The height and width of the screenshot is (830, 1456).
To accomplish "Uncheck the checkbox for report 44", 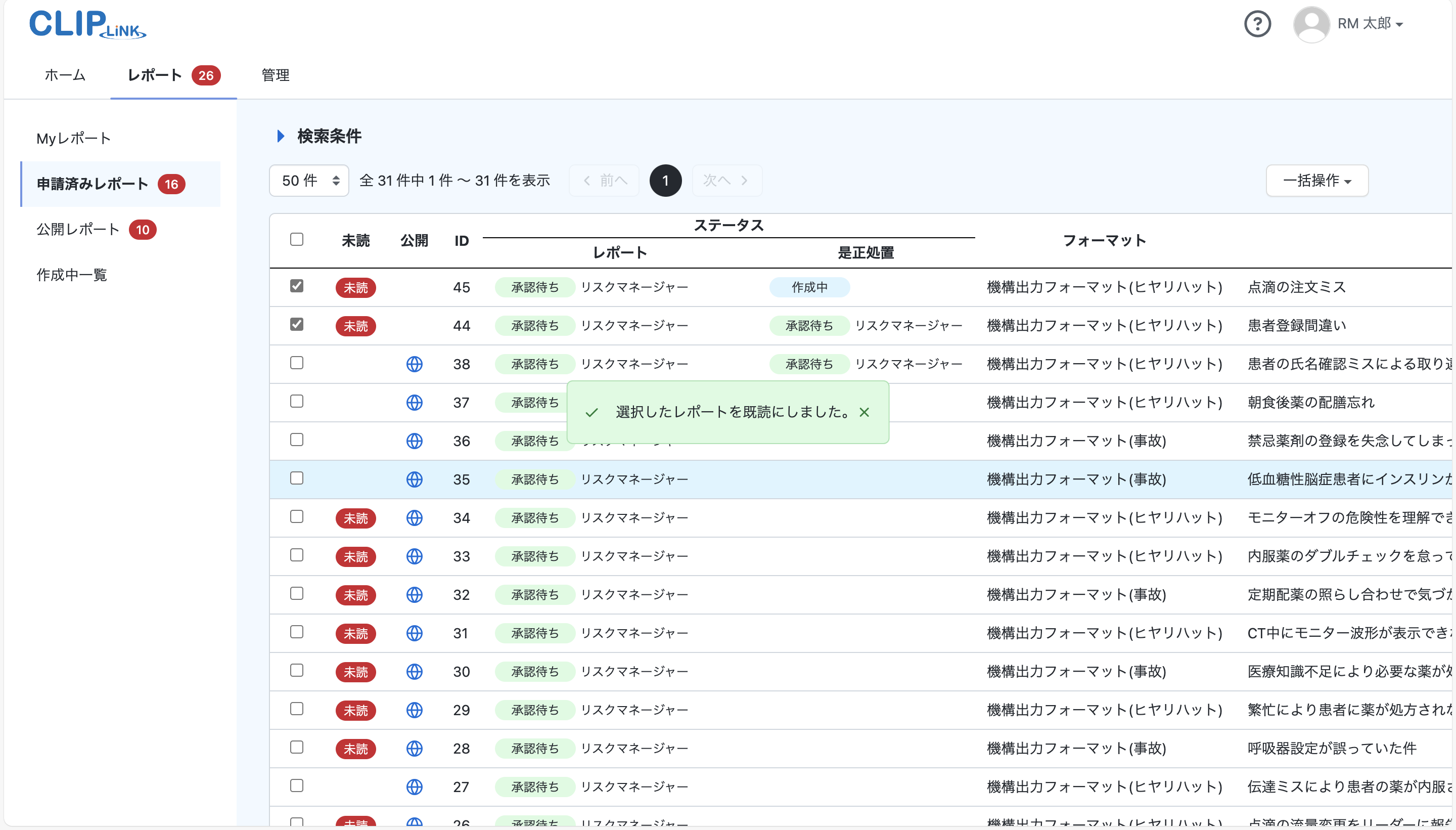I will click(x=297, y=324).
